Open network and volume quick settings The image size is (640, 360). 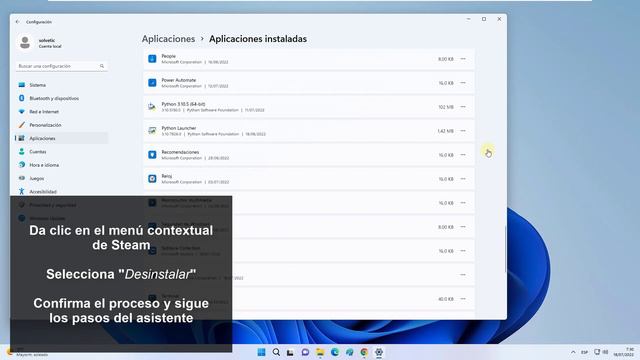coord(601,352)
